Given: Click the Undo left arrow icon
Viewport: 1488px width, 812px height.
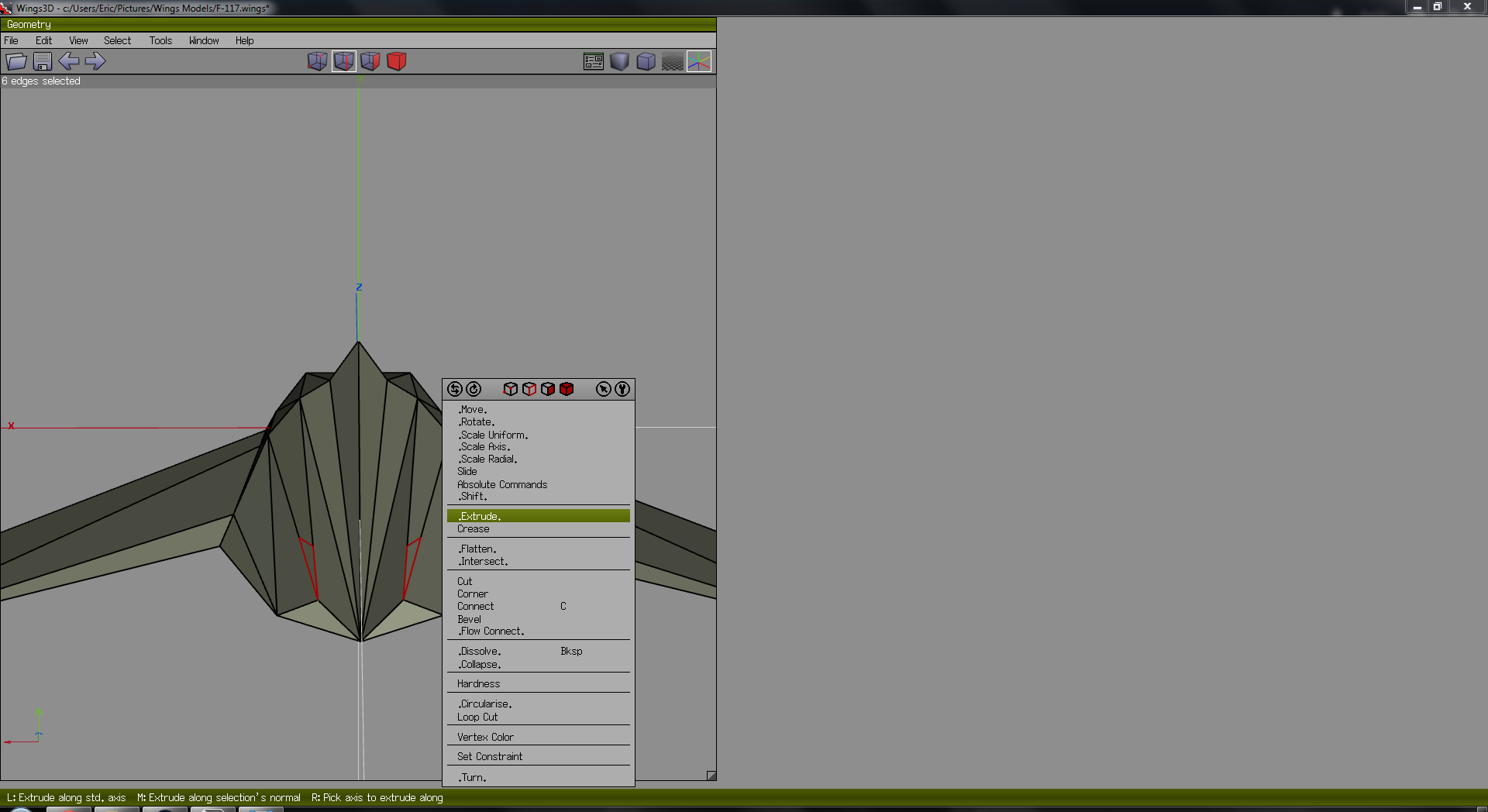Looking at the screenshot, I should coord(69,61).
